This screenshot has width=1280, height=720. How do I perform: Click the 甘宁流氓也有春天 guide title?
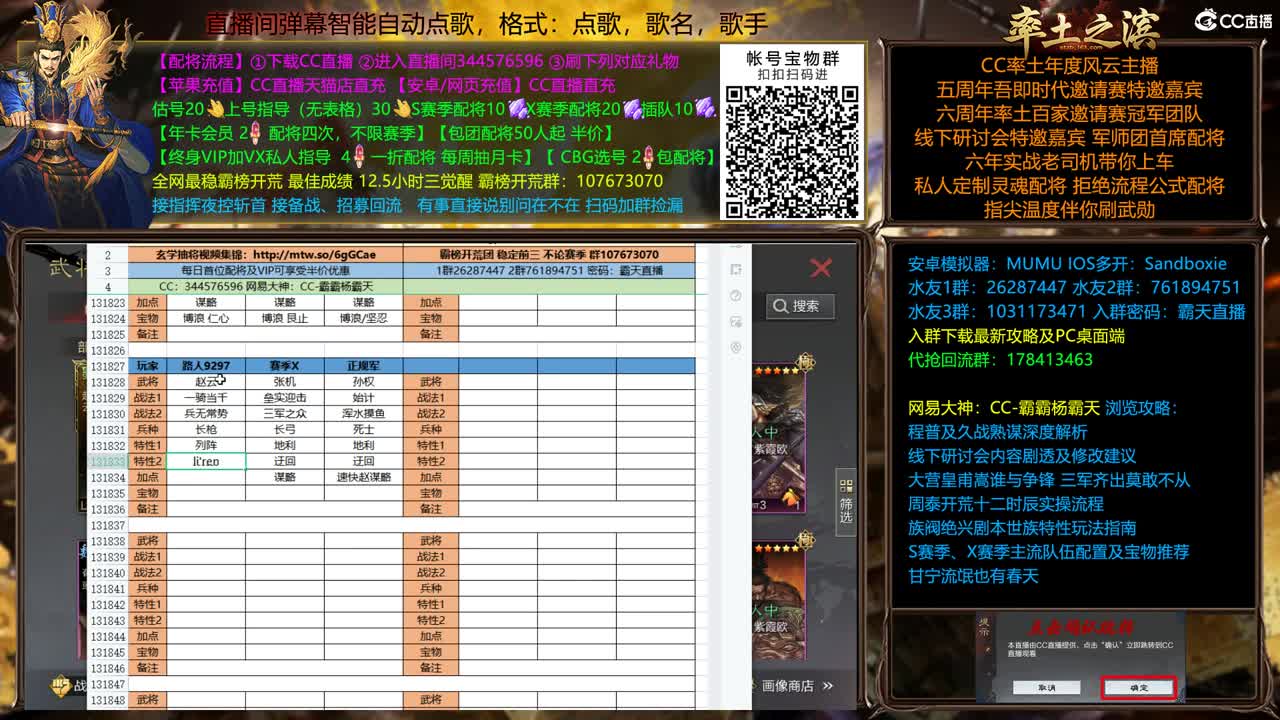click(973, 576)
